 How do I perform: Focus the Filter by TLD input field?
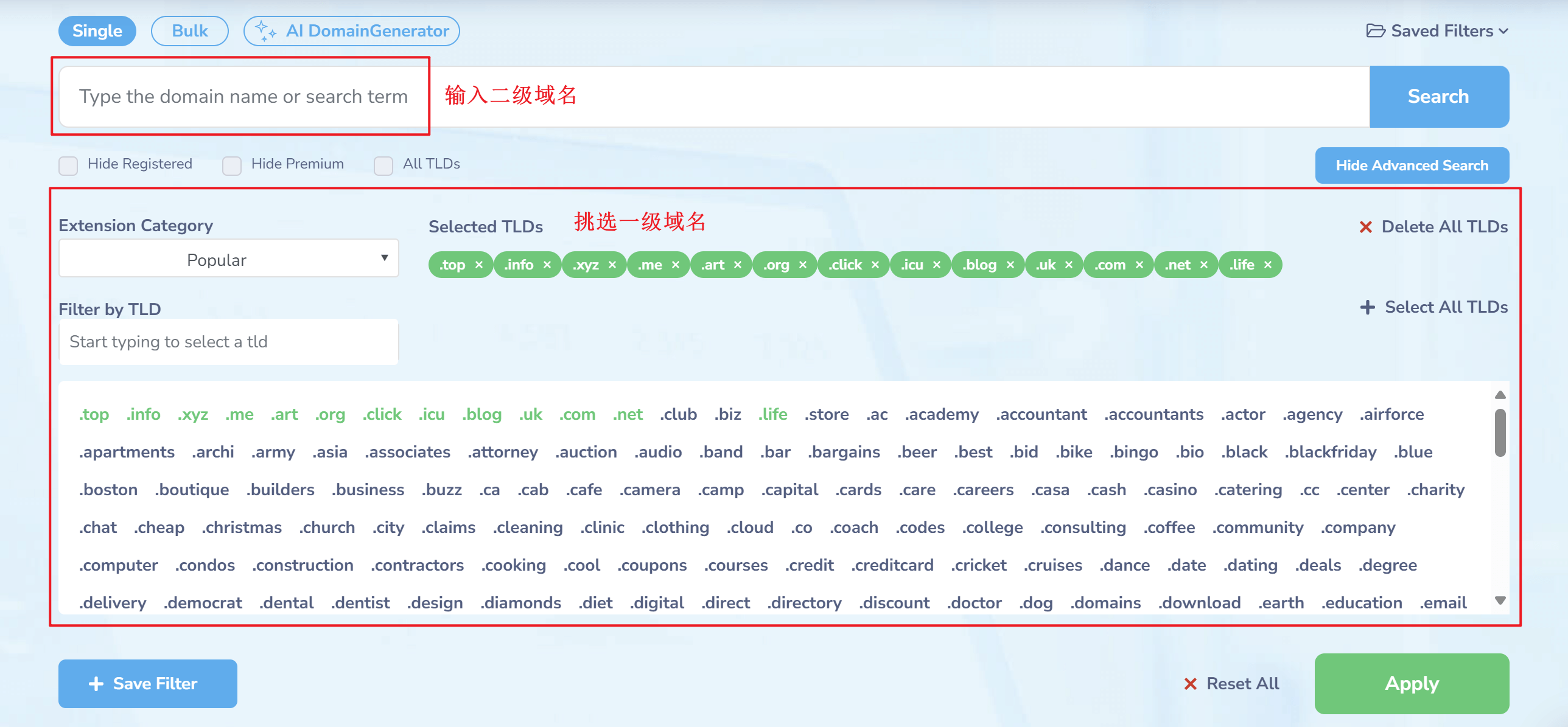click(229, 342)
